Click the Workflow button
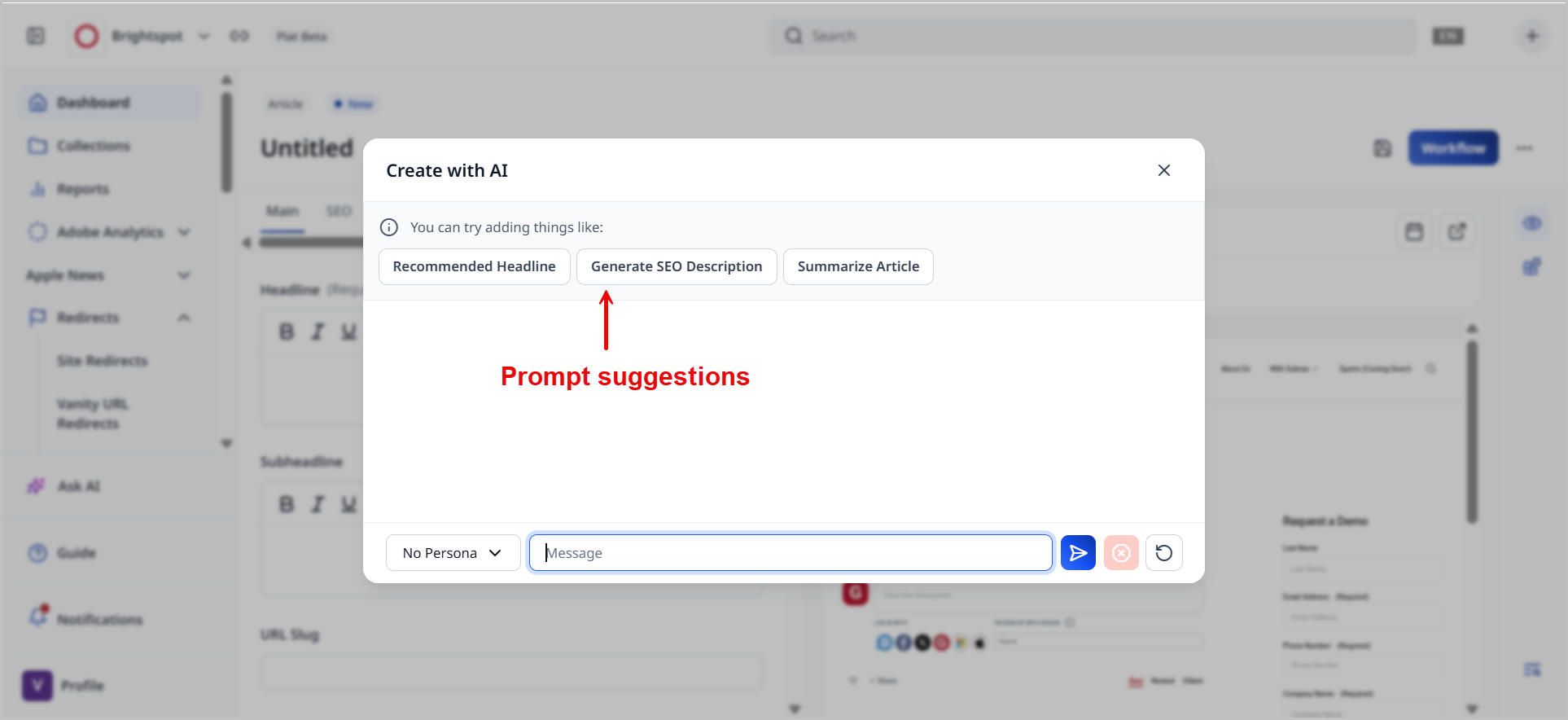This screenshot has width=1568, height=720. 1453,148
